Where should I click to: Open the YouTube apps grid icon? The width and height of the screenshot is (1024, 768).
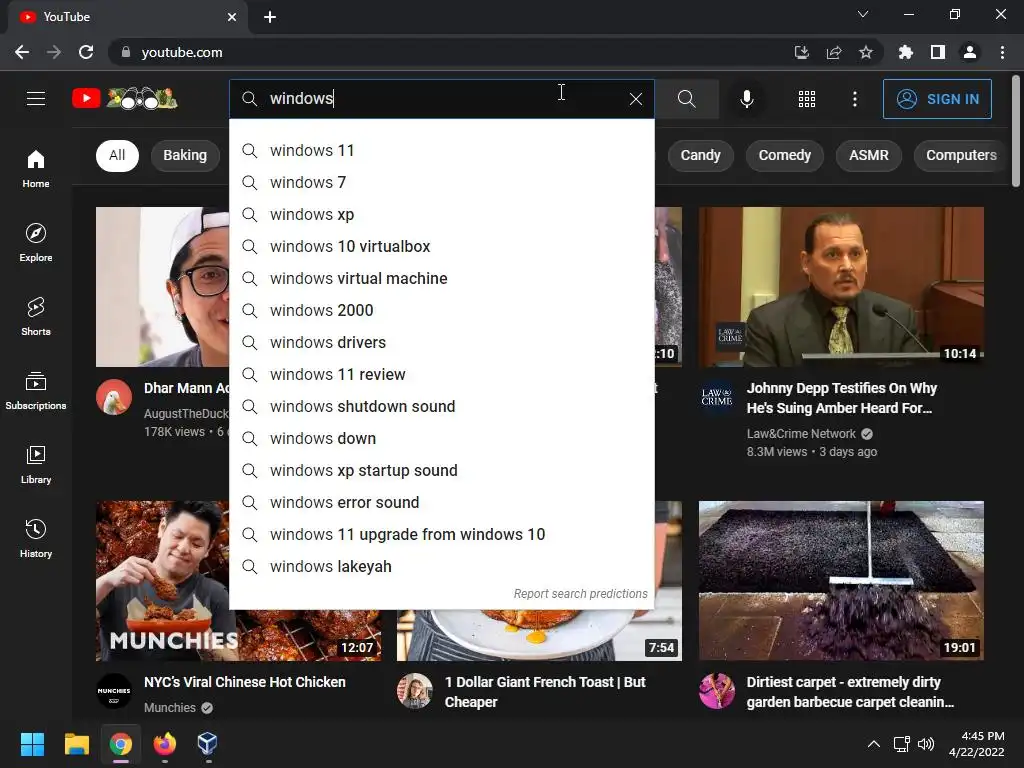[807, 99]
